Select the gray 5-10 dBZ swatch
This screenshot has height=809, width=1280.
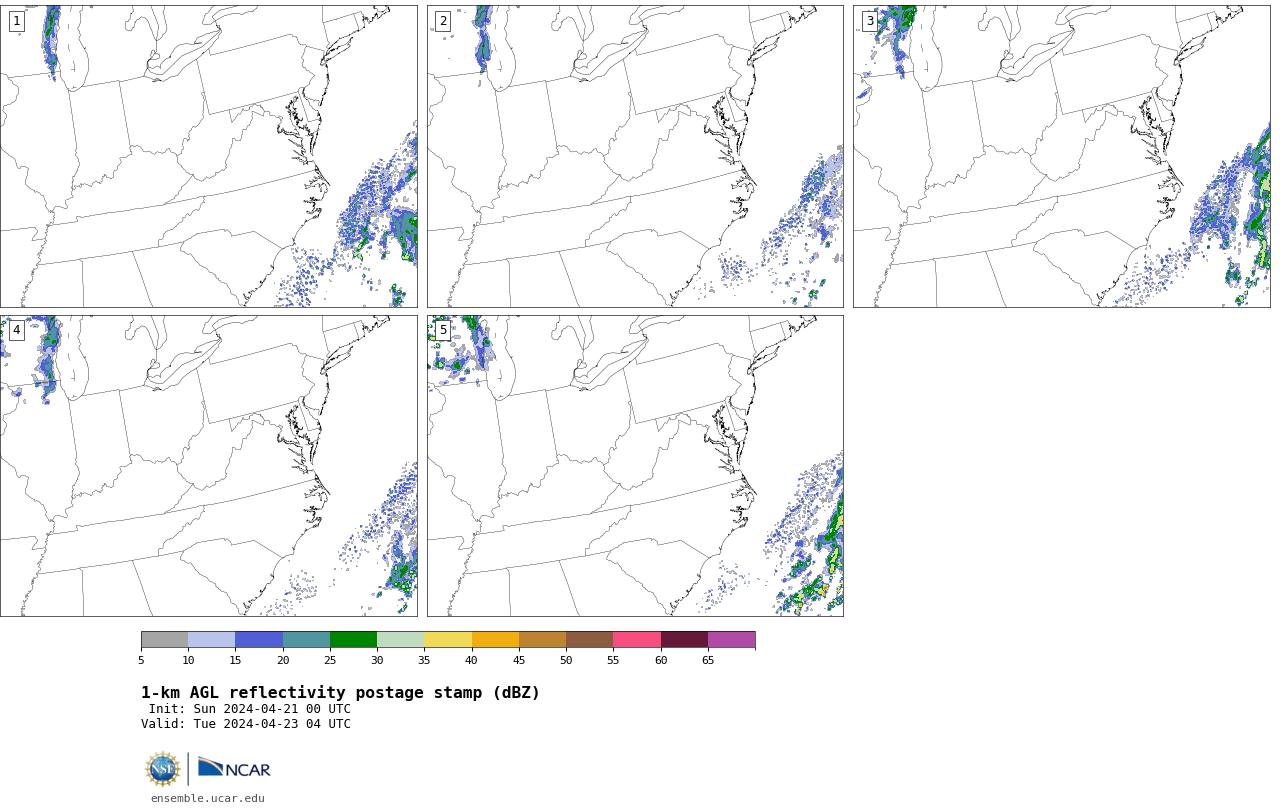pos(164,640)
